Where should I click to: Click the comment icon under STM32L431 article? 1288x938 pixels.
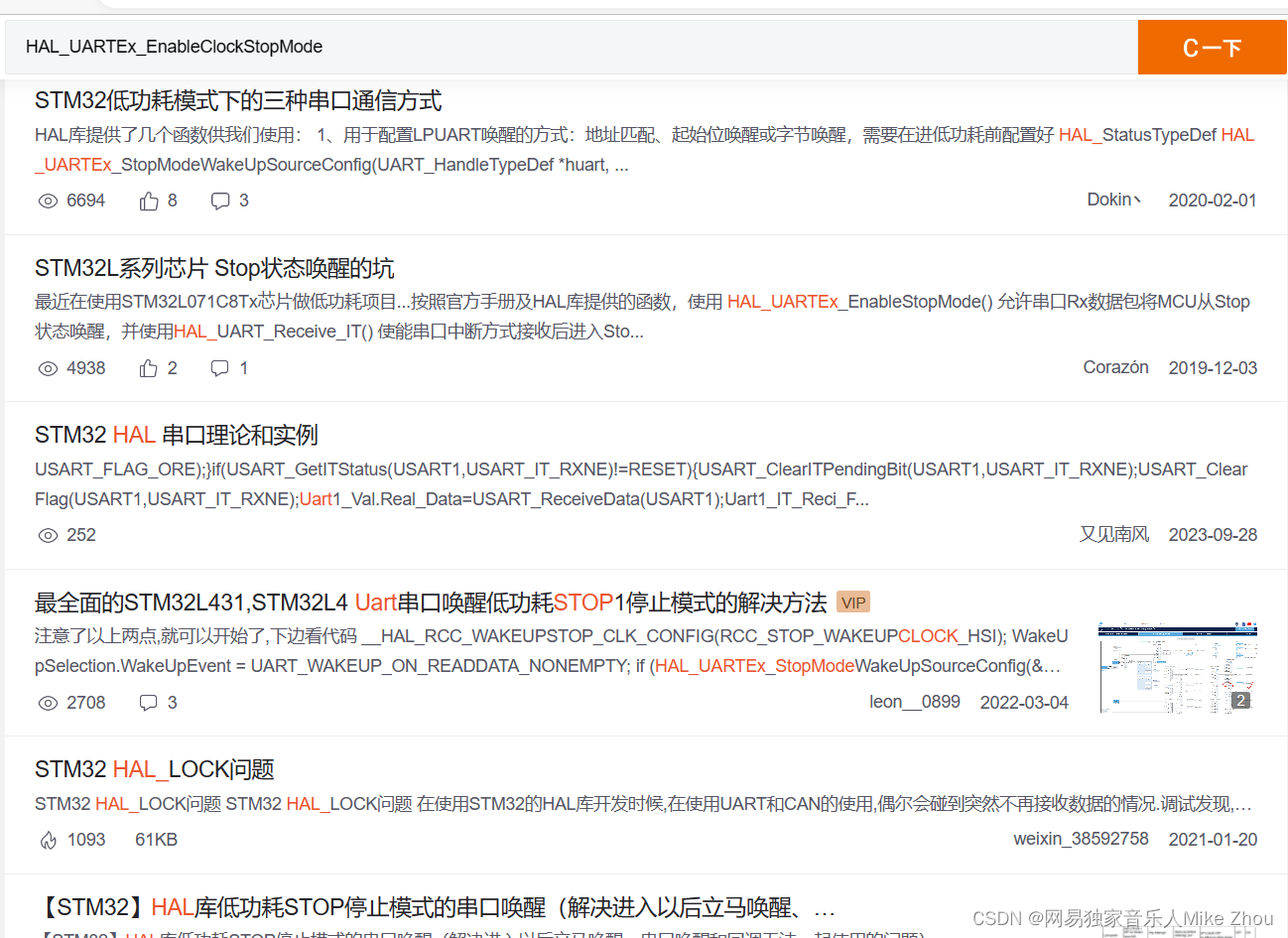147,702
